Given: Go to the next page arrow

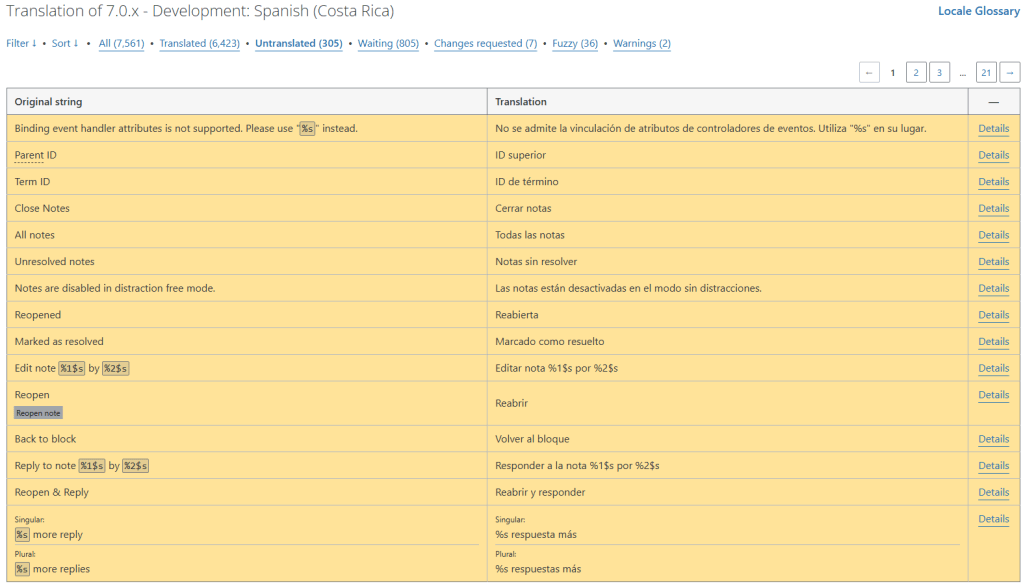Looking at the screenshot, I should [x=1010, y=72].
